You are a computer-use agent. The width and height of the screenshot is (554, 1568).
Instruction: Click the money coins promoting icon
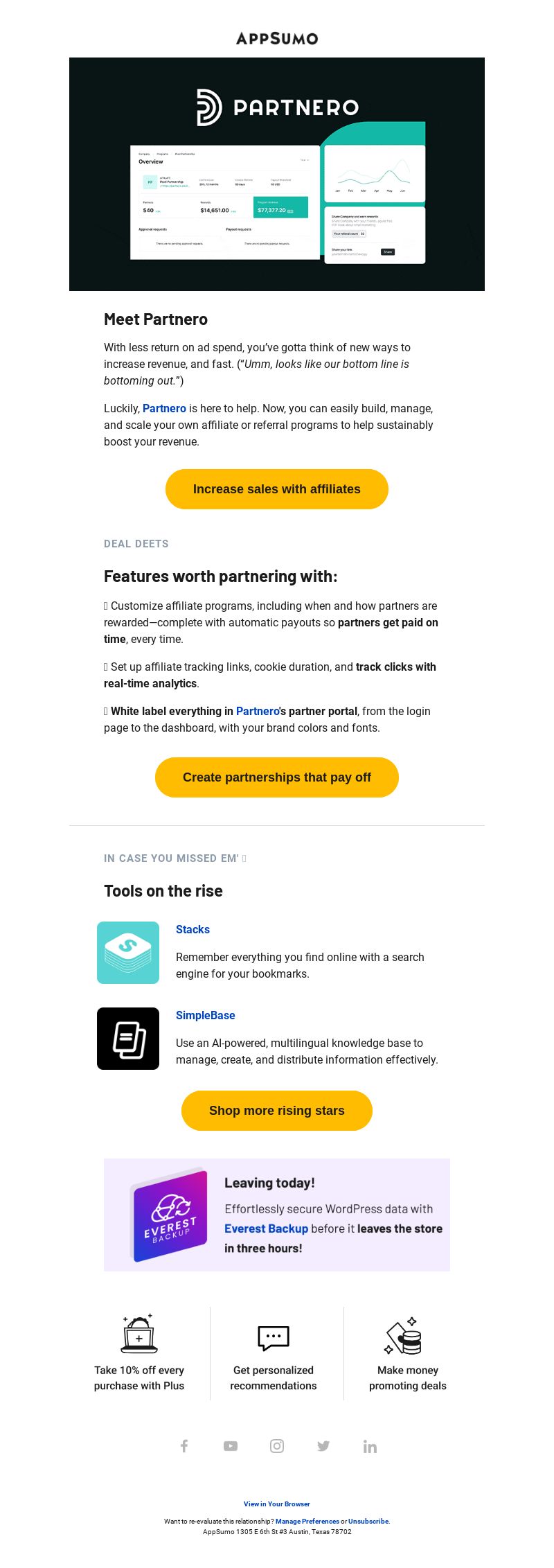[x=404, y=1336]
